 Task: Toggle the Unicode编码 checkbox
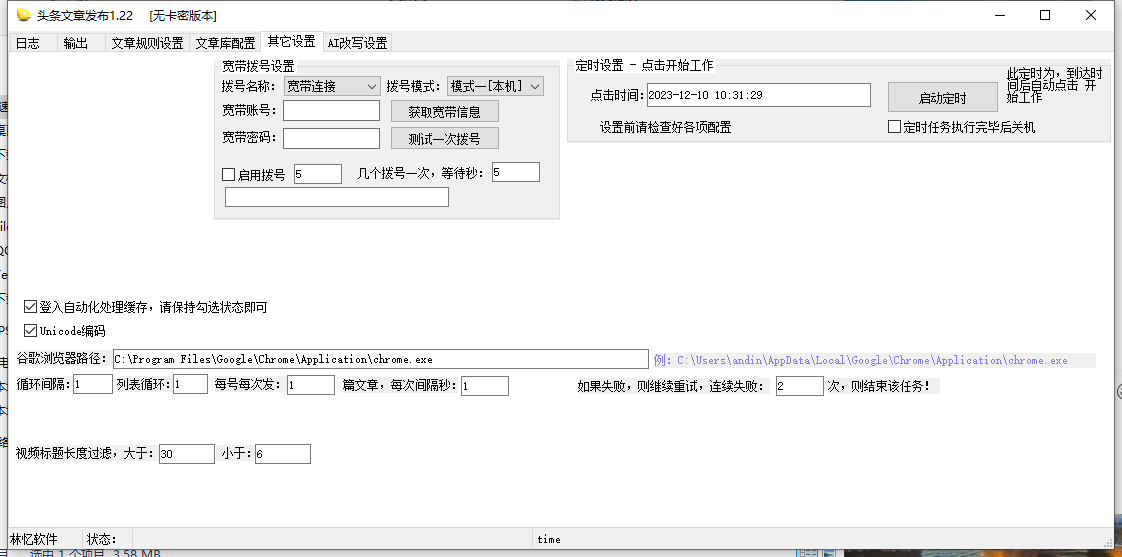pos(30,331)
